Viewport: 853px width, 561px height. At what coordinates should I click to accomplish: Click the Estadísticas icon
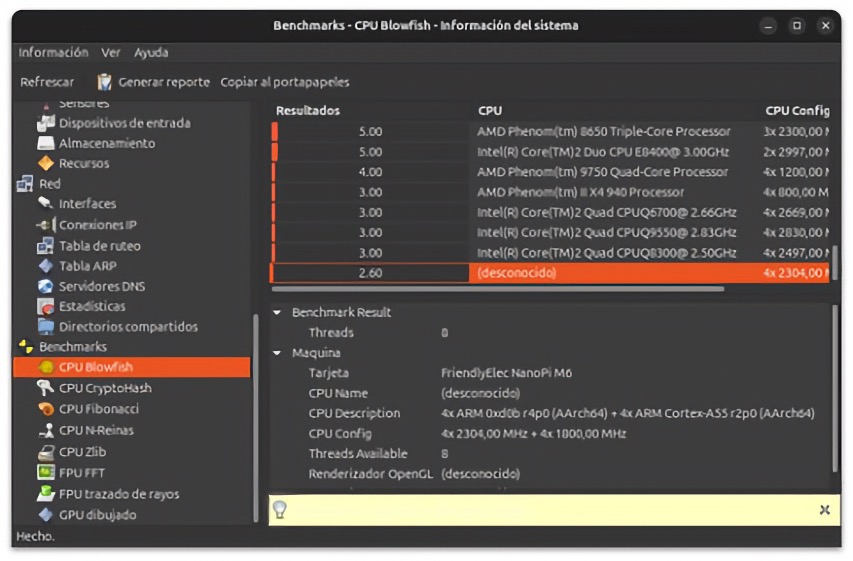46,307
